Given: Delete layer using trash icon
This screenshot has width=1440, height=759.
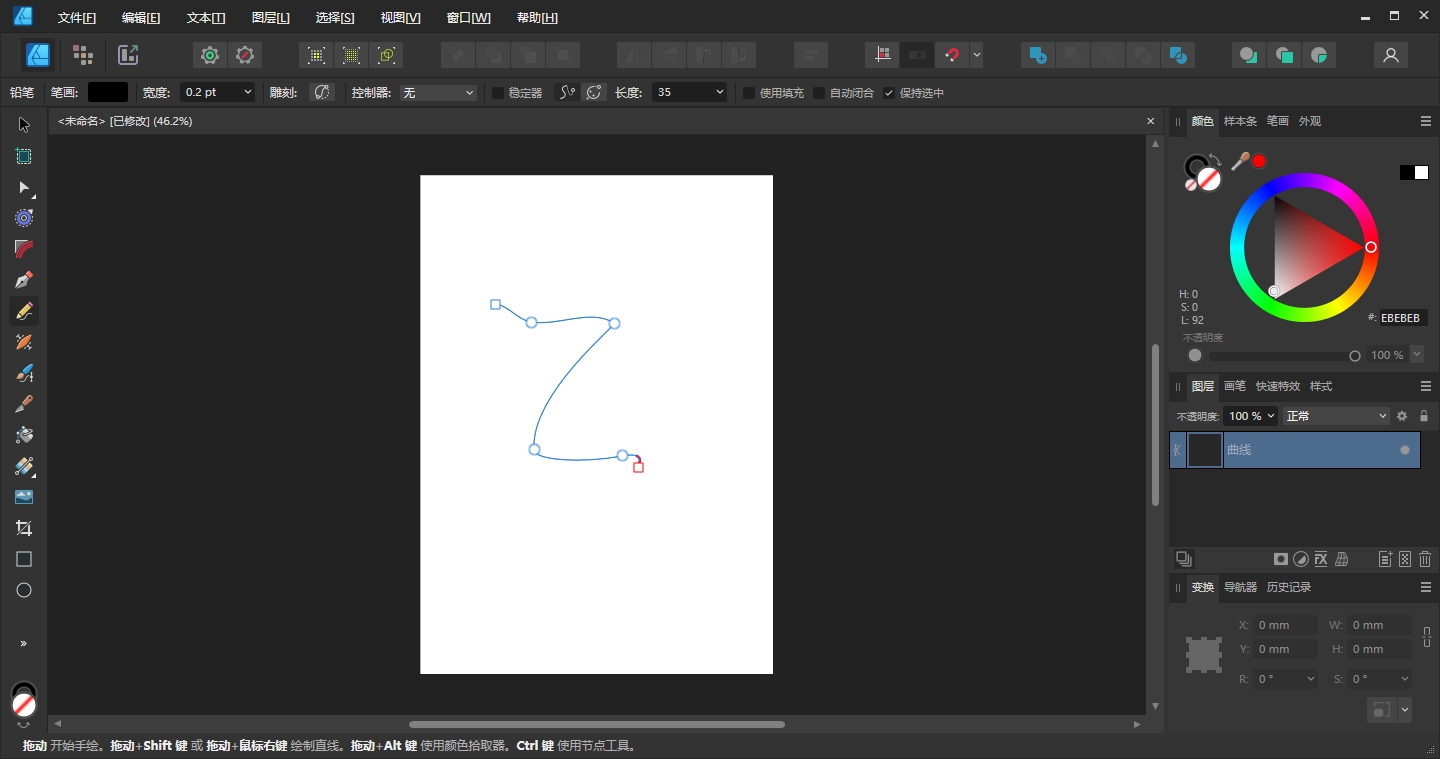Looking at the screenshot, I should click(x=1425, y=559).
